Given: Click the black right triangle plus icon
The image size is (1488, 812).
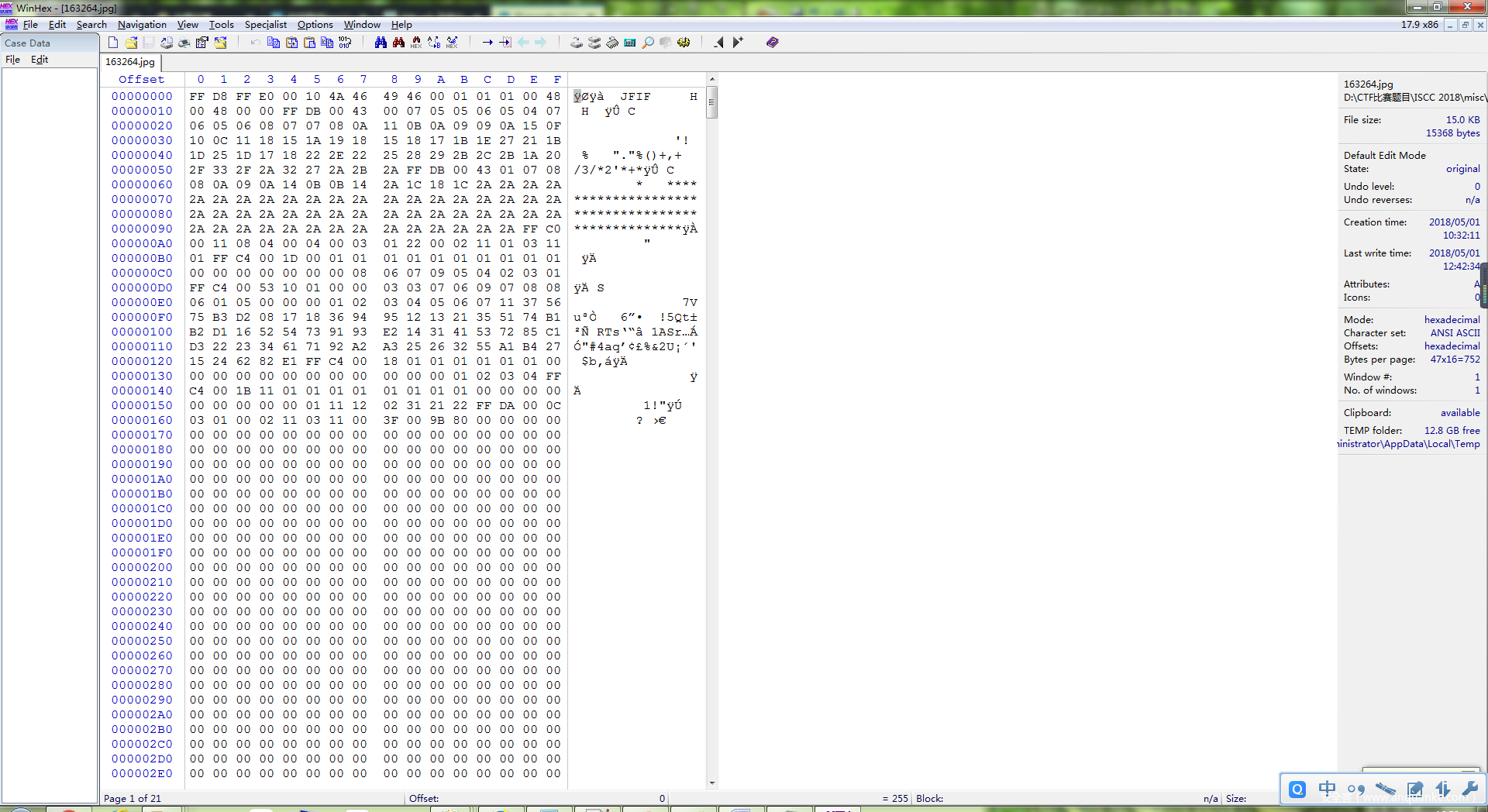Looking at the screenshot, I should tap(738, 43).
